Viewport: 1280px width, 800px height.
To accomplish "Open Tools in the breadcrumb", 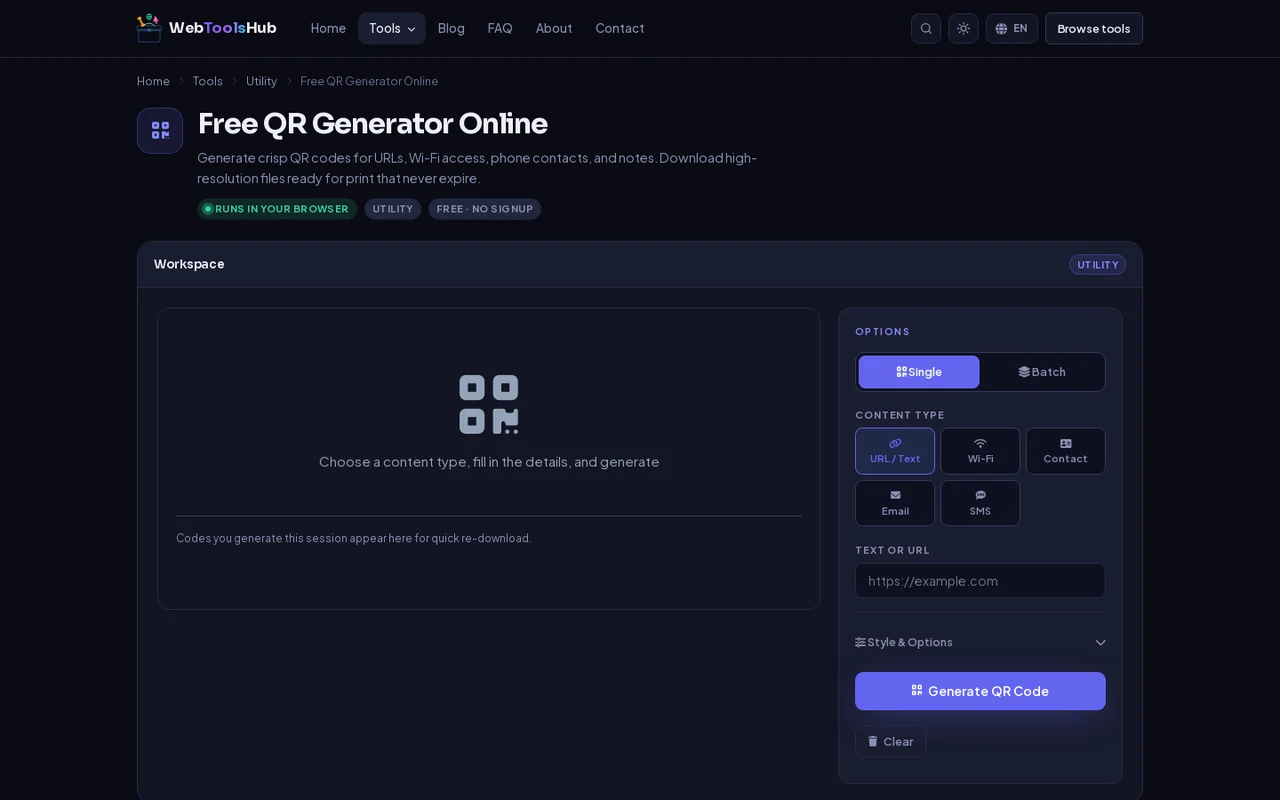I will 208,81.
